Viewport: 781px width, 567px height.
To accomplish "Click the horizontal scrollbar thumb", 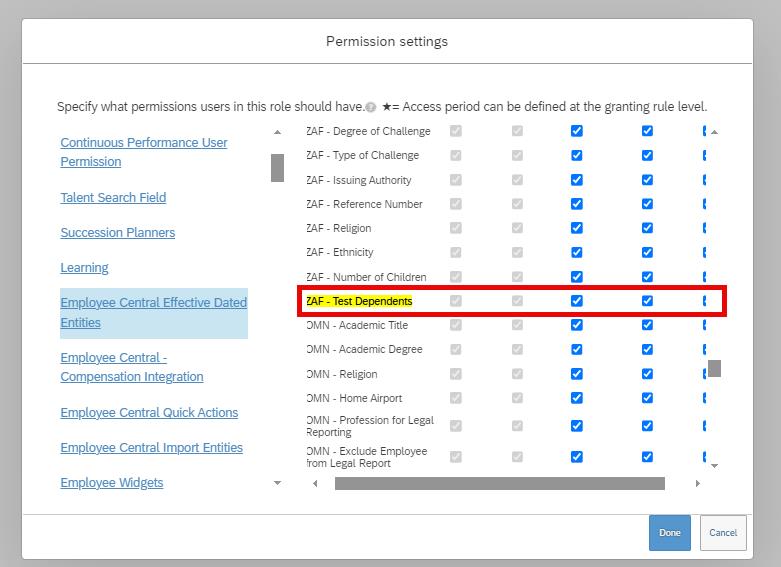I will pyautogui.click(x=500, y=483).
